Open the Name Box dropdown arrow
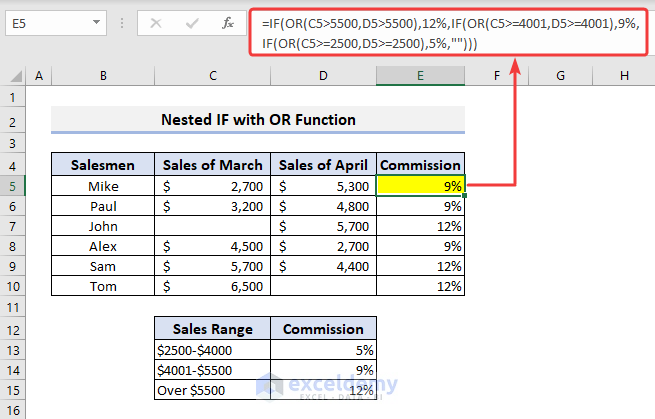655x419 pixels. 98,22
